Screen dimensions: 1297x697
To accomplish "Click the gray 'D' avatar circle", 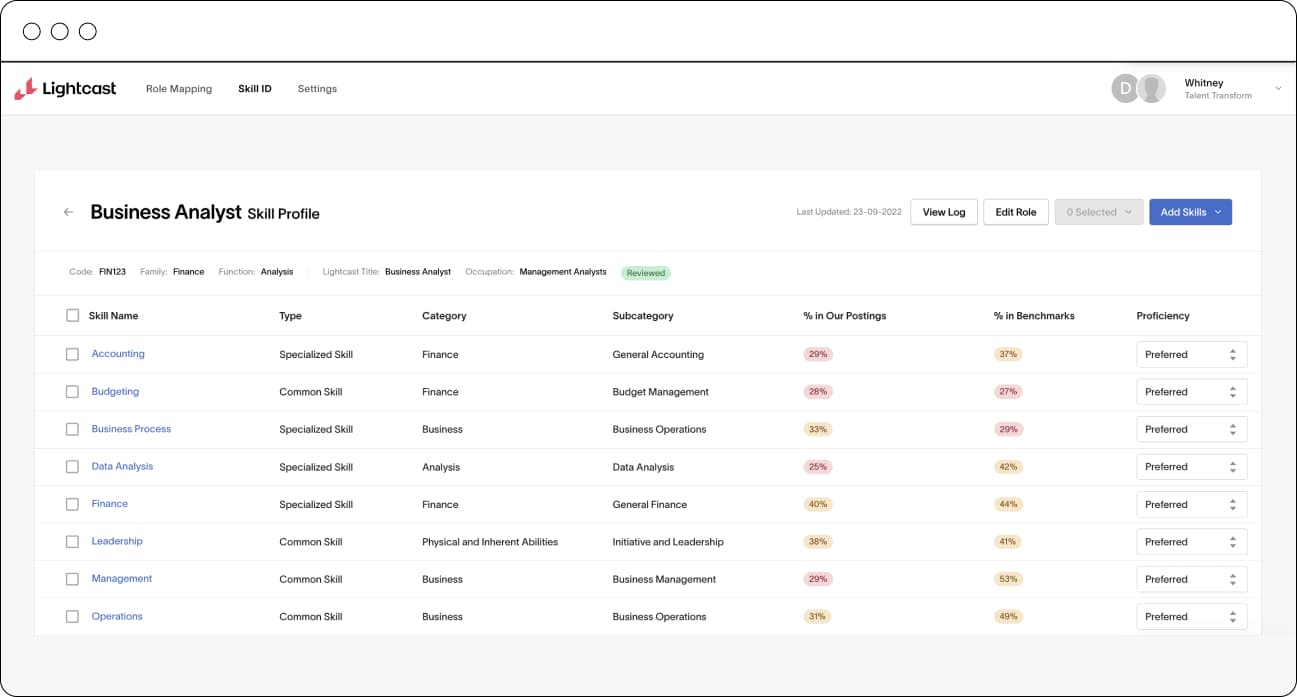I will pyautogui.click(x=1125, y=89).
